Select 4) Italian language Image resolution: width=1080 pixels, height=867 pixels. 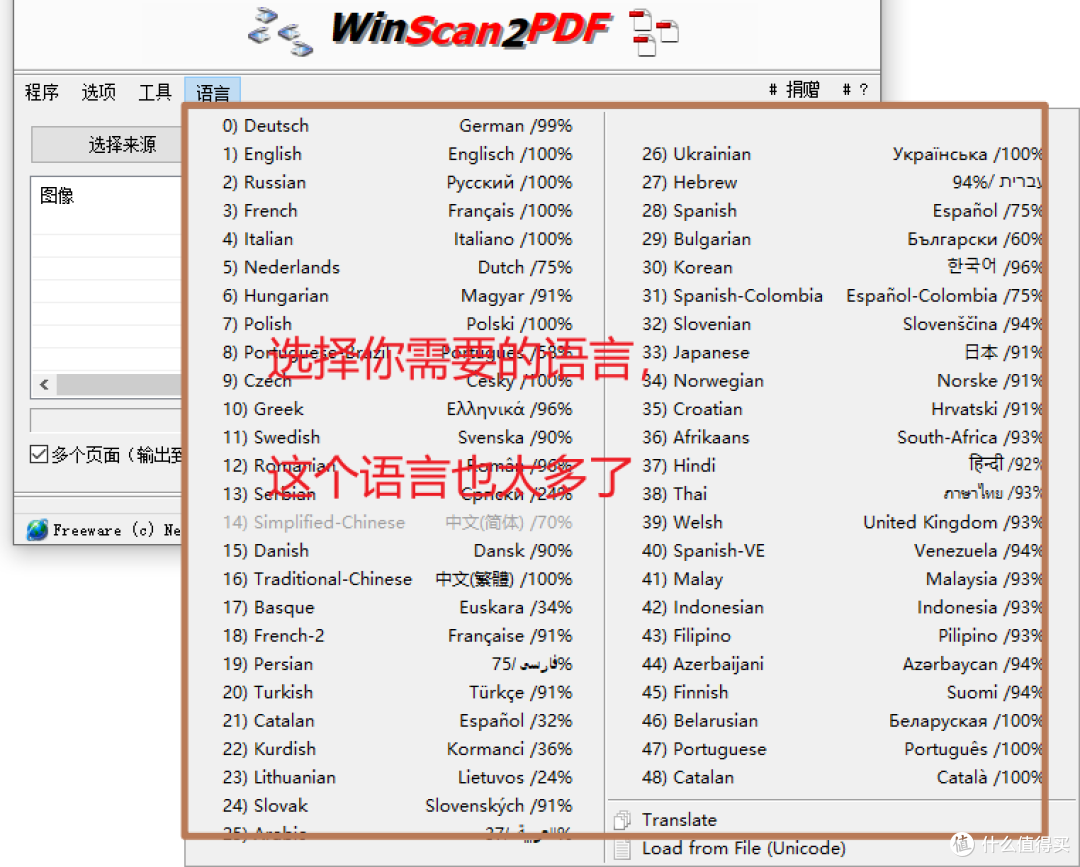[x=397, y=238]
